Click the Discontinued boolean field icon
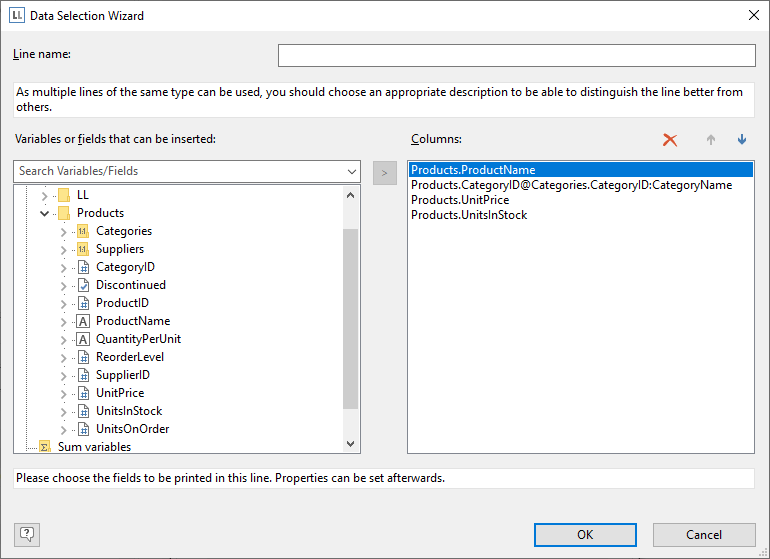Image resolution: width=770 pixels, height=559 pixels. [83, 285]
